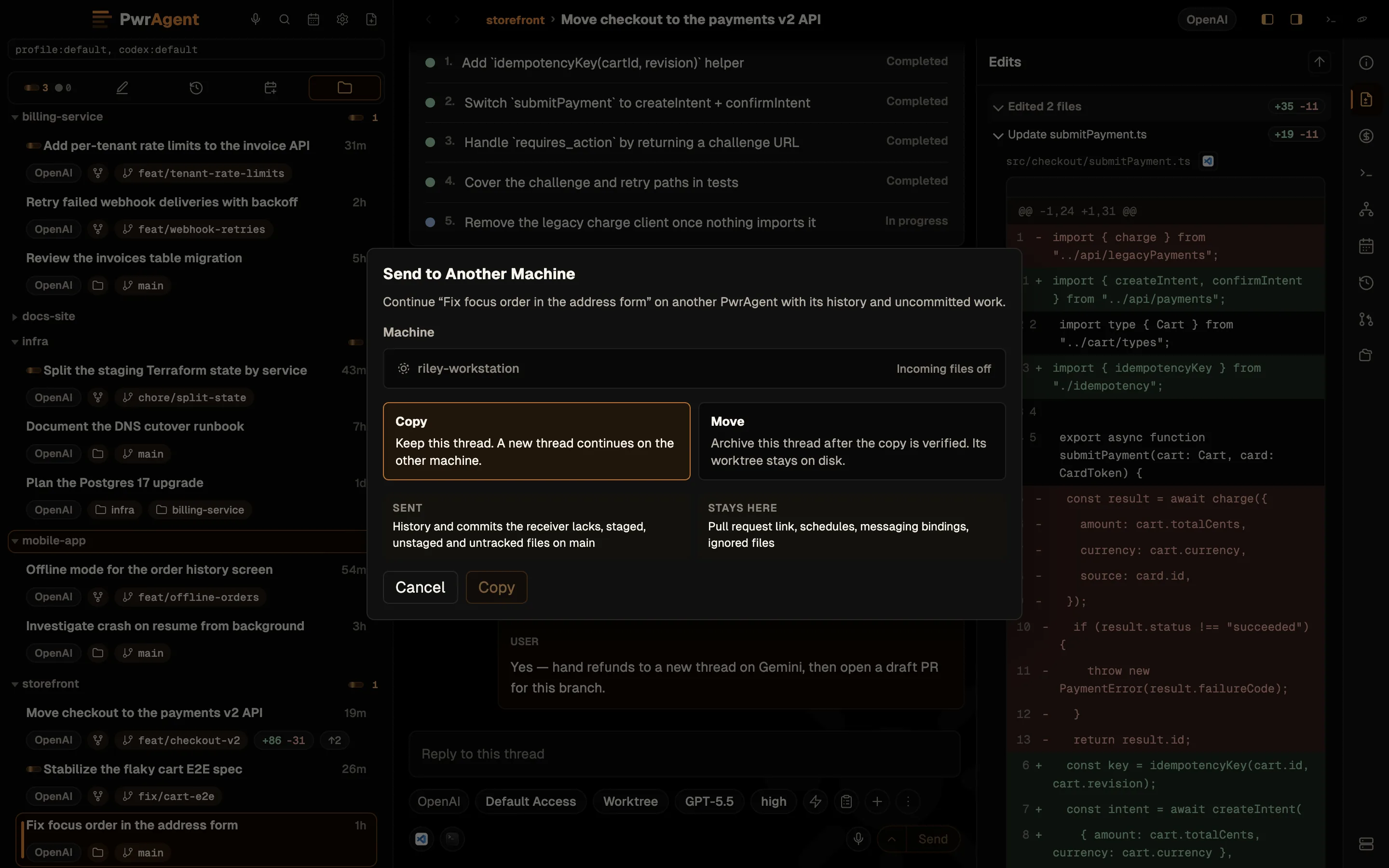Viewport: 1389px width, 868px height.
Task: Open the usage dollar icon in right rail
Action: coord(1366,136)
